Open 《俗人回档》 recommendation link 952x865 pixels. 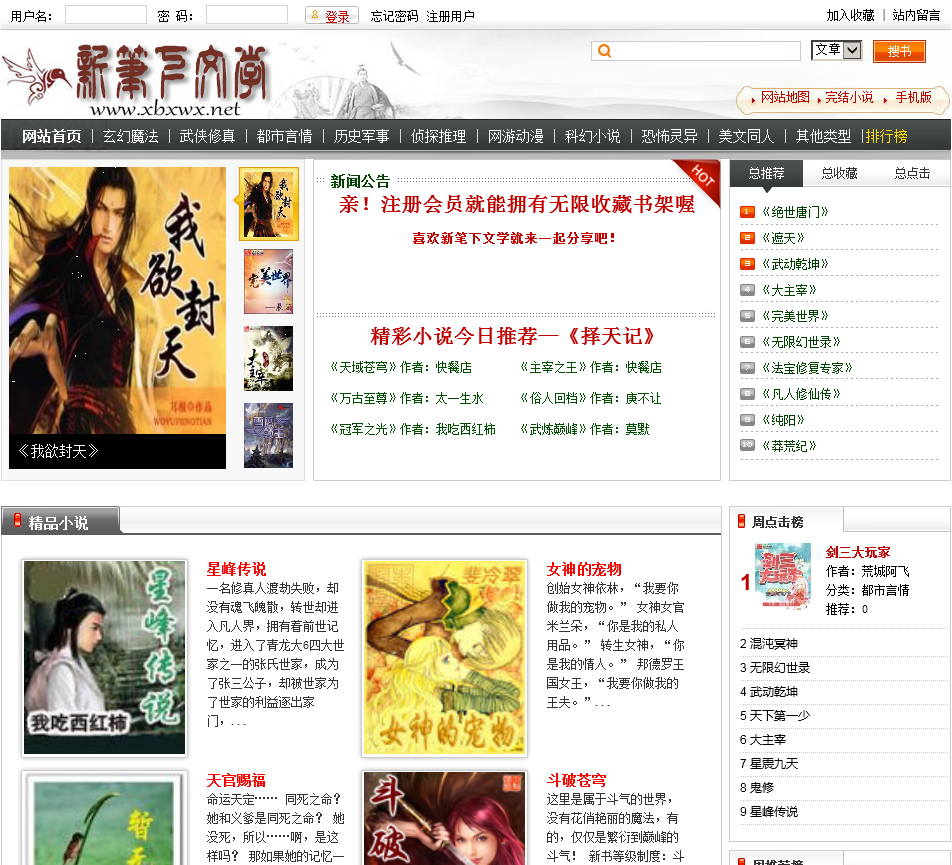(x=554, y=398)
